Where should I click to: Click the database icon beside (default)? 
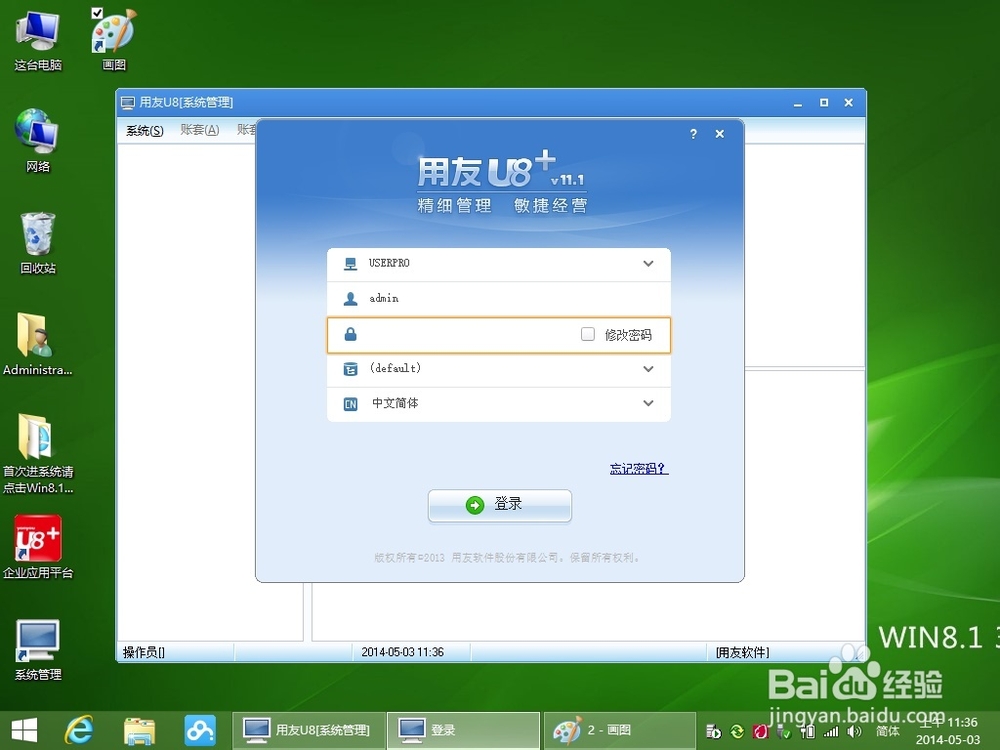(350, 369)
